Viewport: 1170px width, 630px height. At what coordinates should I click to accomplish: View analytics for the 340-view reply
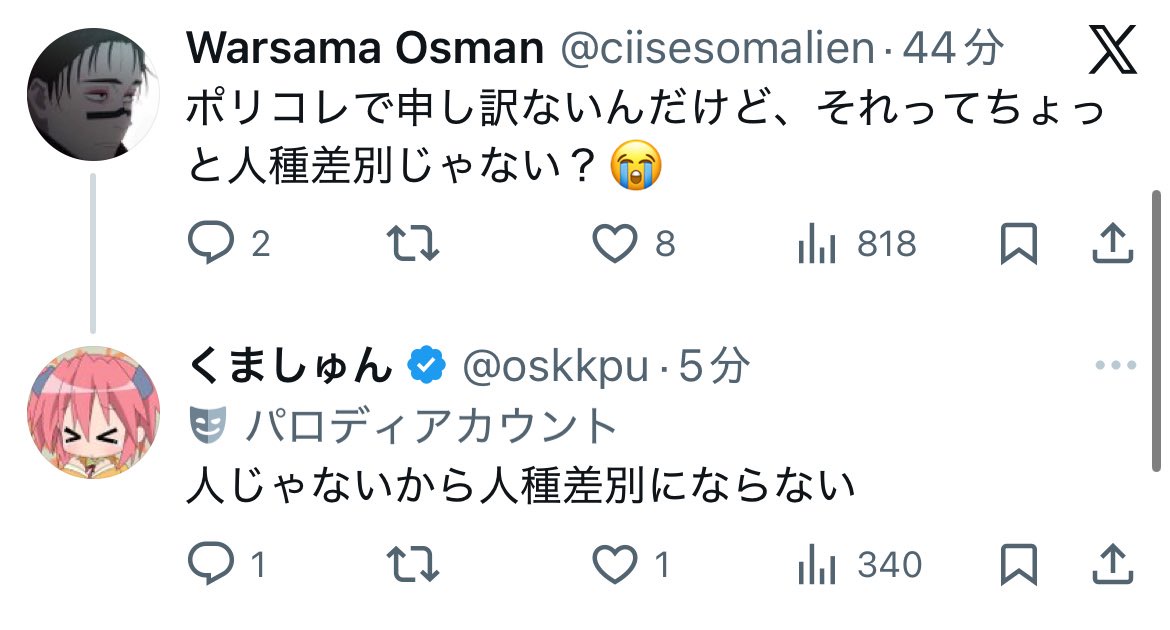click(x=816, y=566)
